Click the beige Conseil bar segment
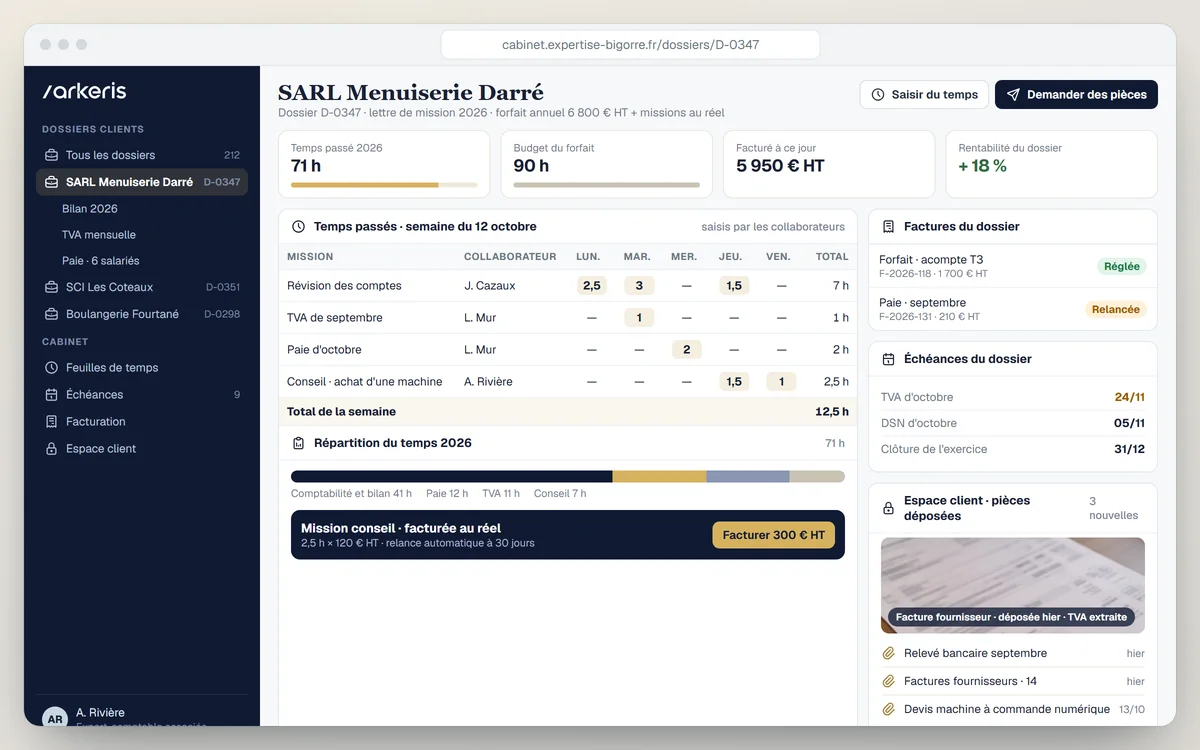 point(817,477)
